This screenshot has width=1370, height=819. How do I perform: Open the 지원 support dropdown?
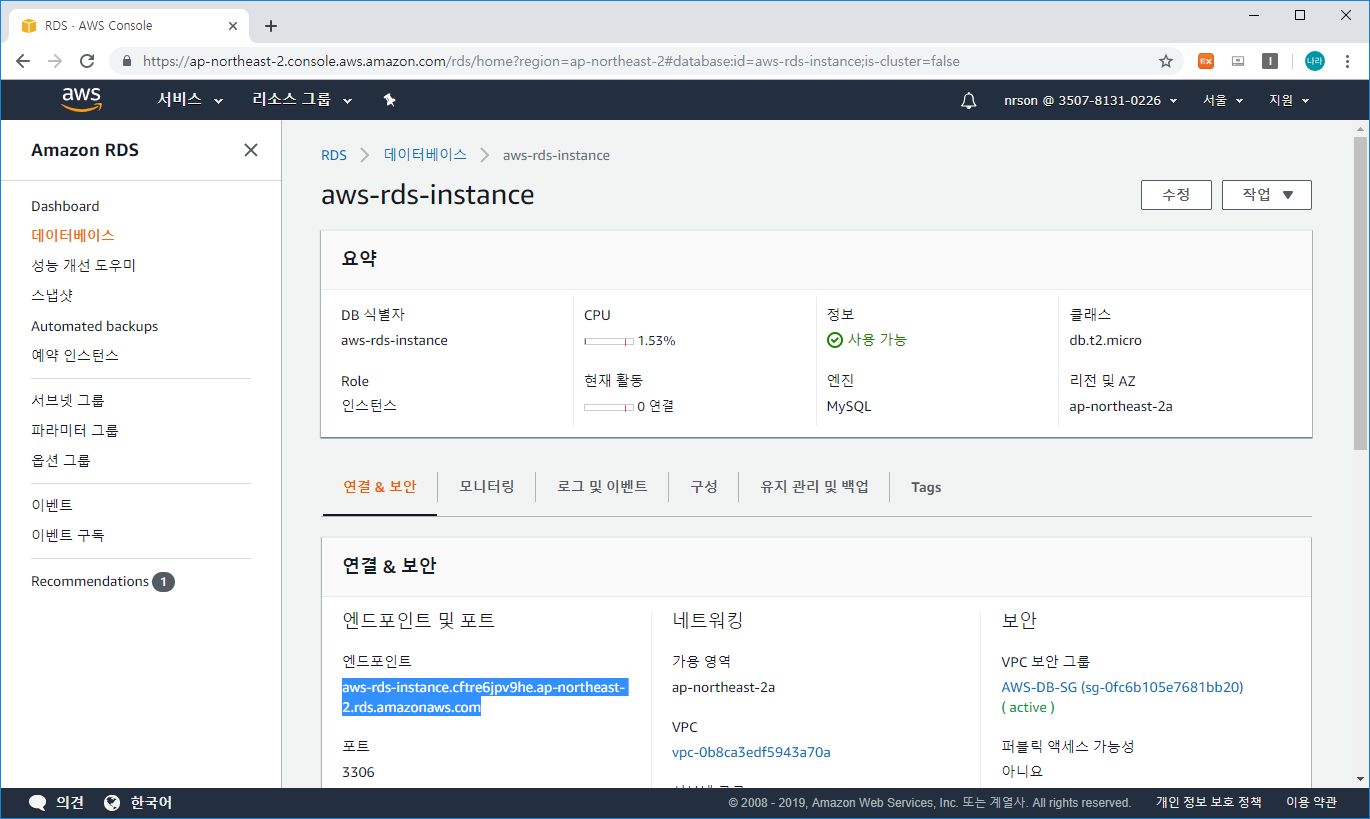[1289, 100]
